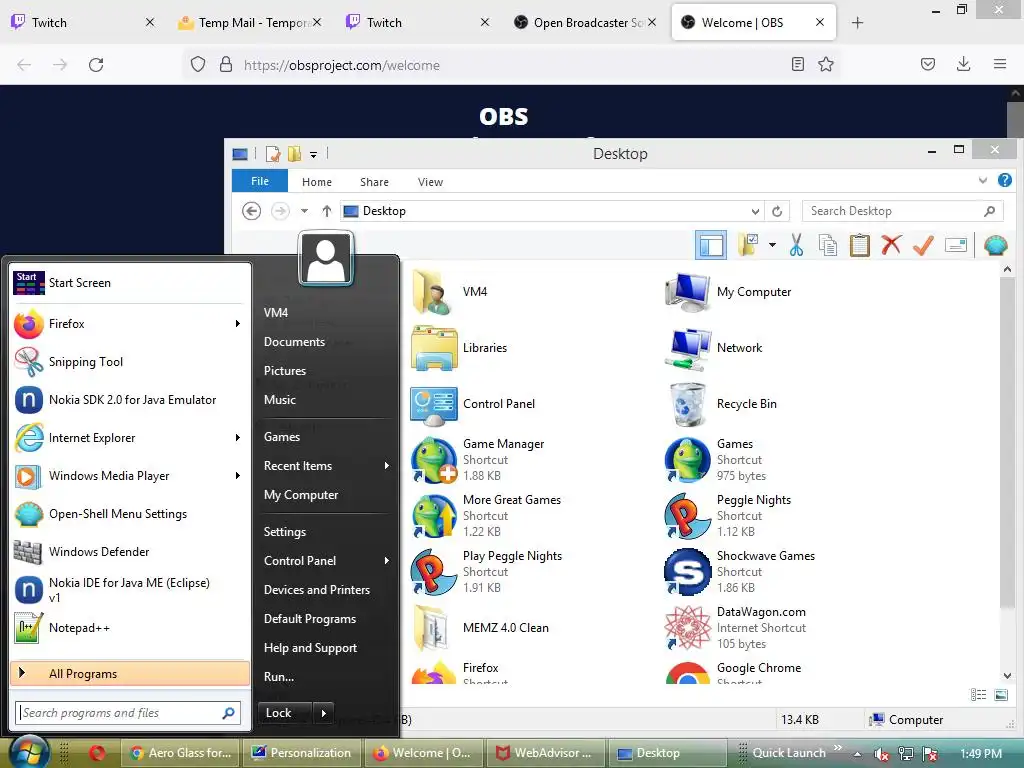Viewport: 1024px width, 768px height.
Task: Select the Game Manager shortcut
Action: click(x=479, y=460)
